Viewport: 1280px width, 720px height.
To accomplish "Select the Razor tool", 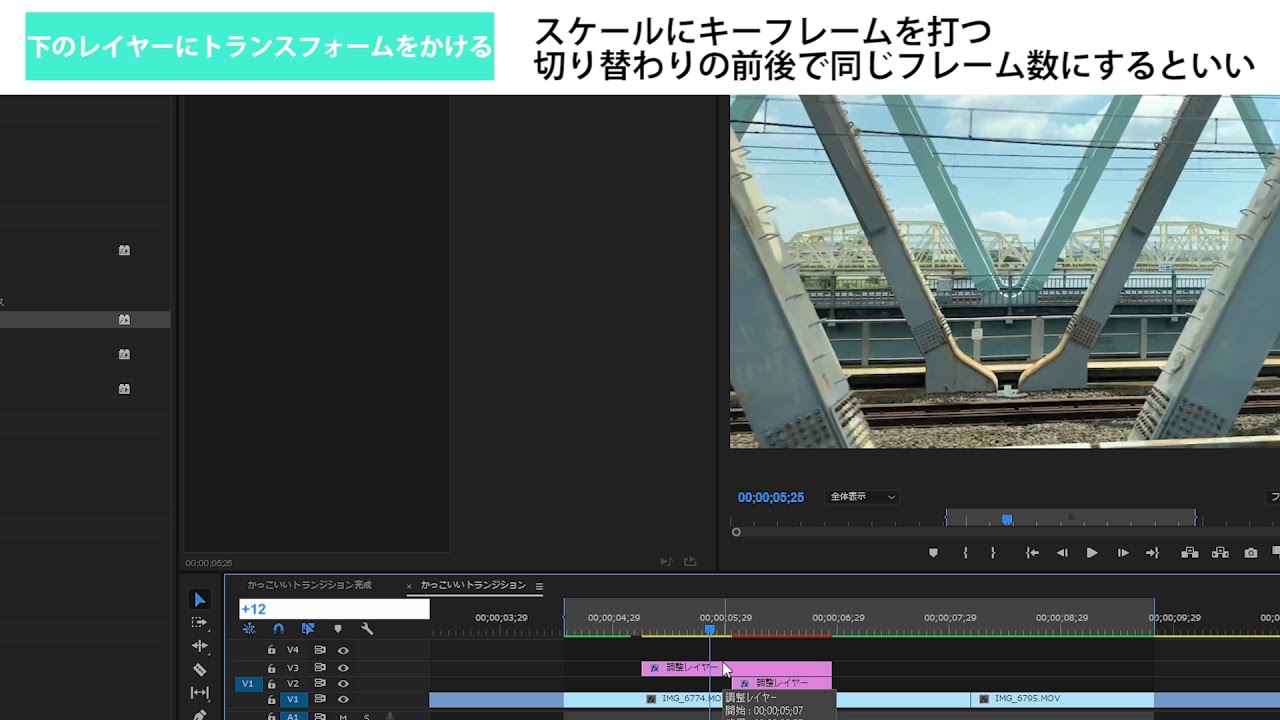I will (200, 669).
